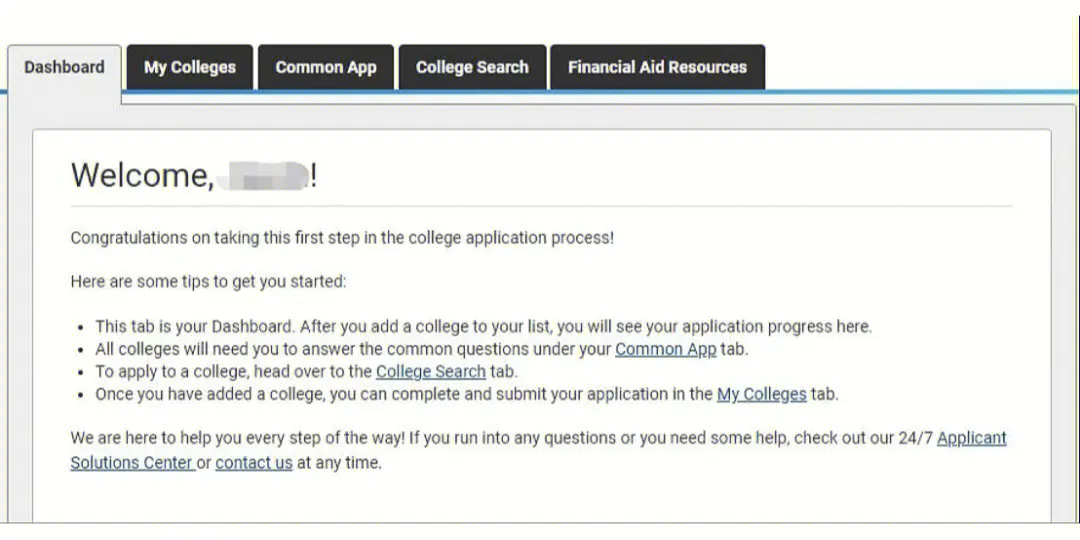Image resolution: width=1080 pixels, height=540 pixels.
Task: Click the contact us link
Action: click(254, 463)
